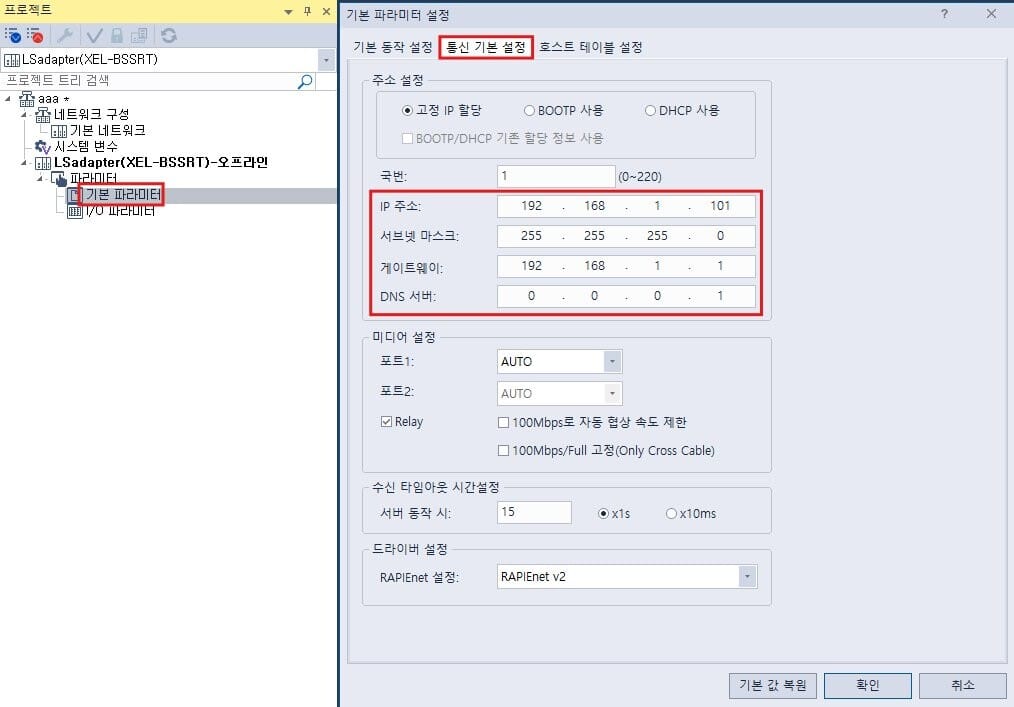The width and height of the screenshot is (1014, 707).
Task: Select 시스템 변수 tree item
Action: pyautogui.click(x=86, y=147)
